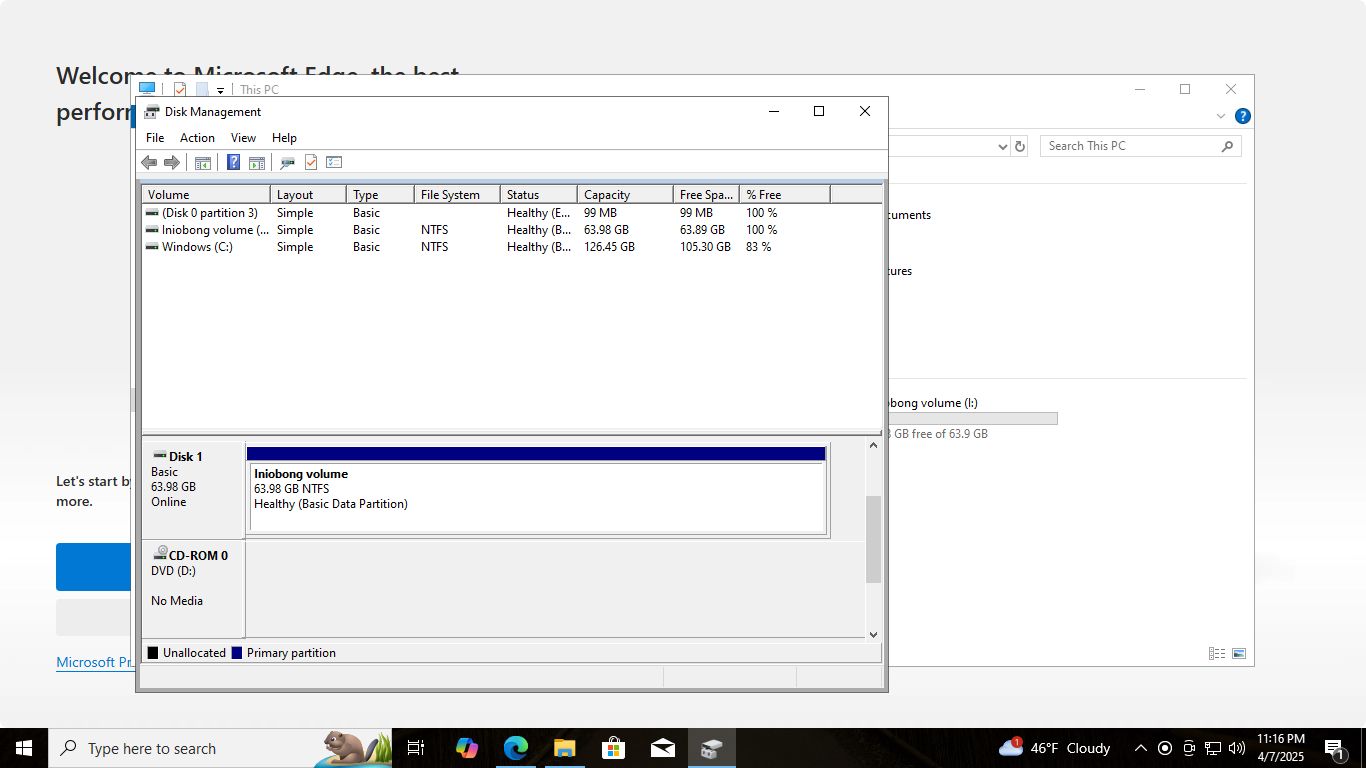Open the Customize Quick Access Toolbar arrow in This PC

[x=220, y=90]
